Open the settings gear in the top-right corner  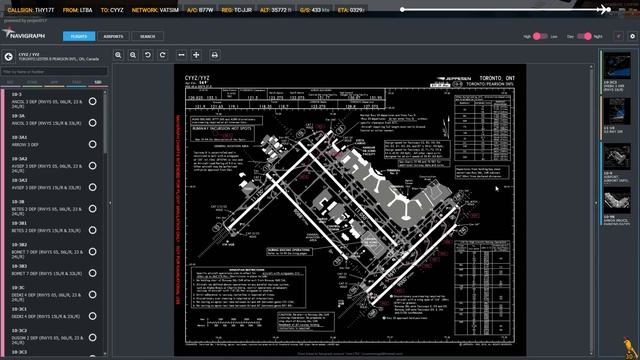[x=632, y=36]
